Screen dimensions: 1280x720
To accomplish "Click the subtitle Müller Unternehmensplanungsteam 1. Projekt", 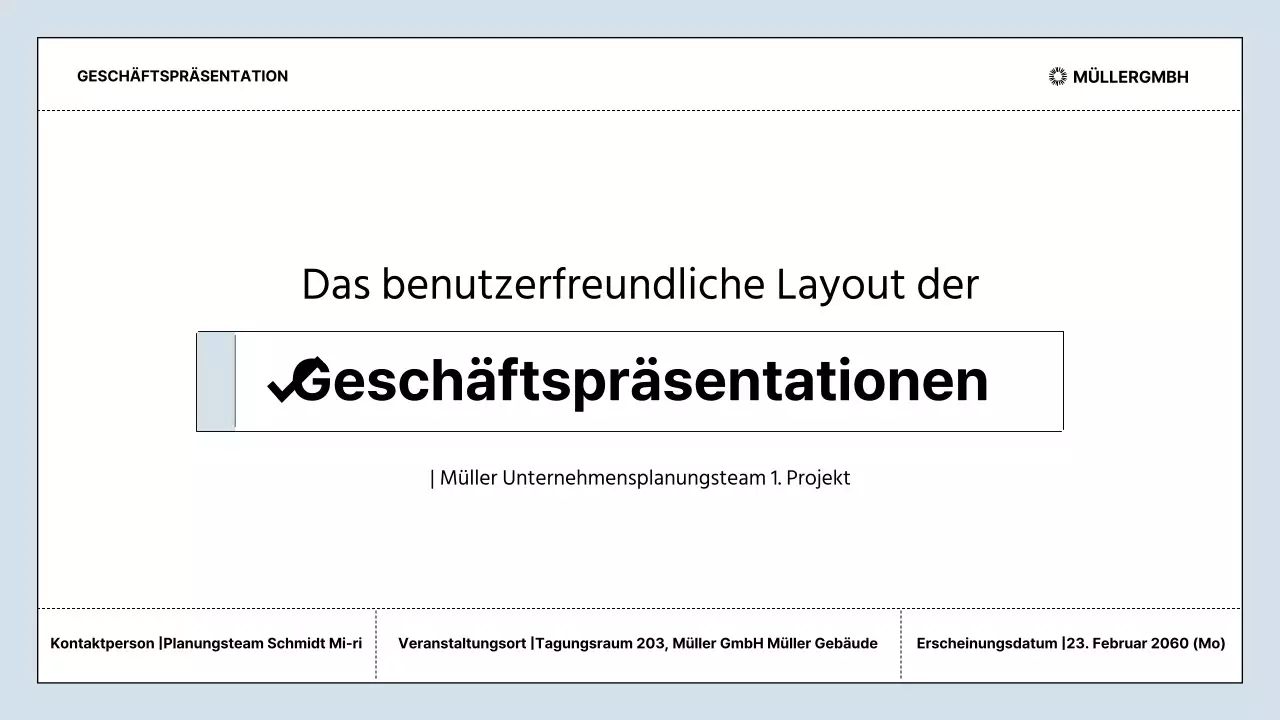I will [640, 478].
